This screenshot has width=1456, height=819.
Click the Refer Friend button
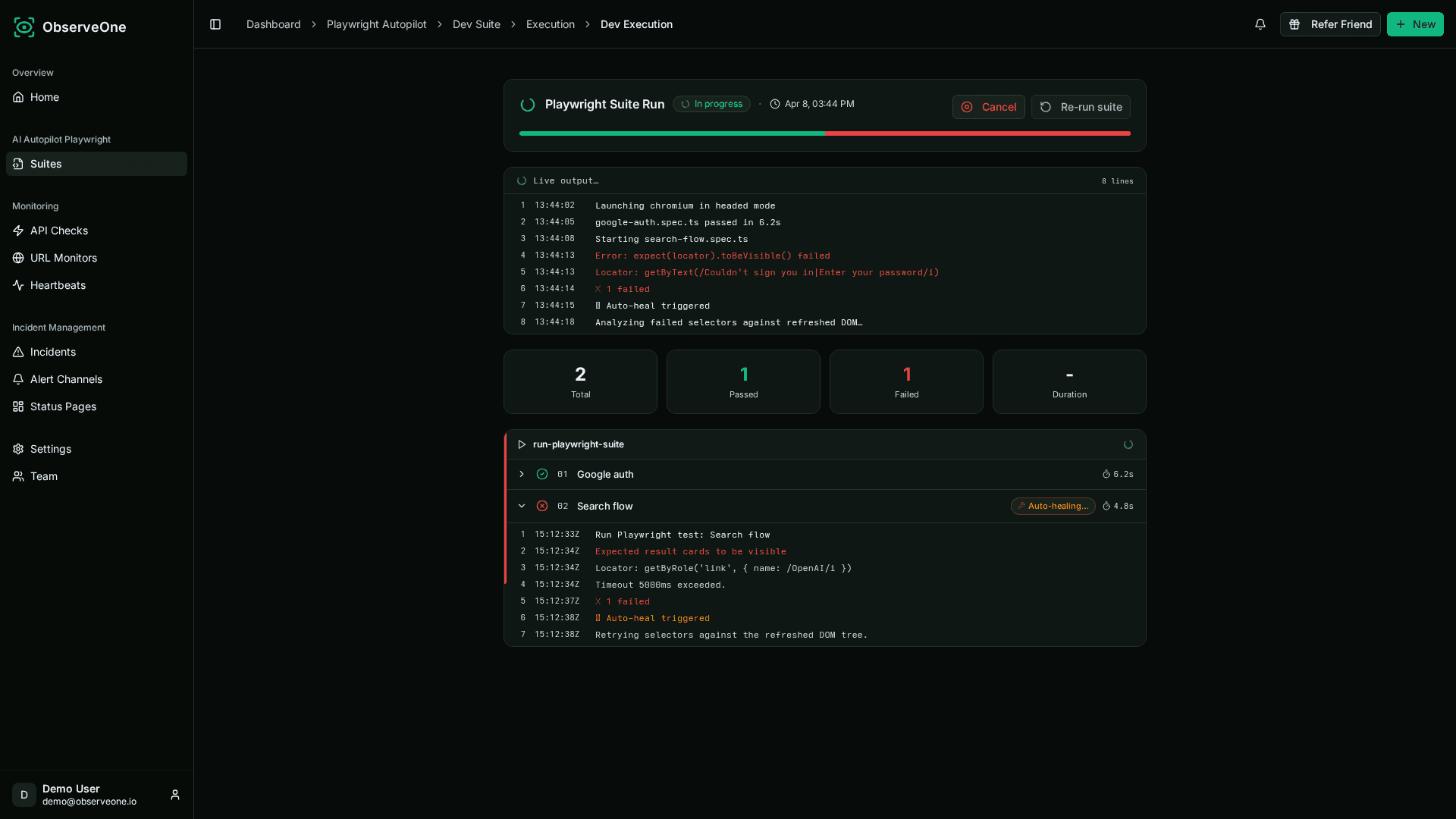pos(1330,24)
